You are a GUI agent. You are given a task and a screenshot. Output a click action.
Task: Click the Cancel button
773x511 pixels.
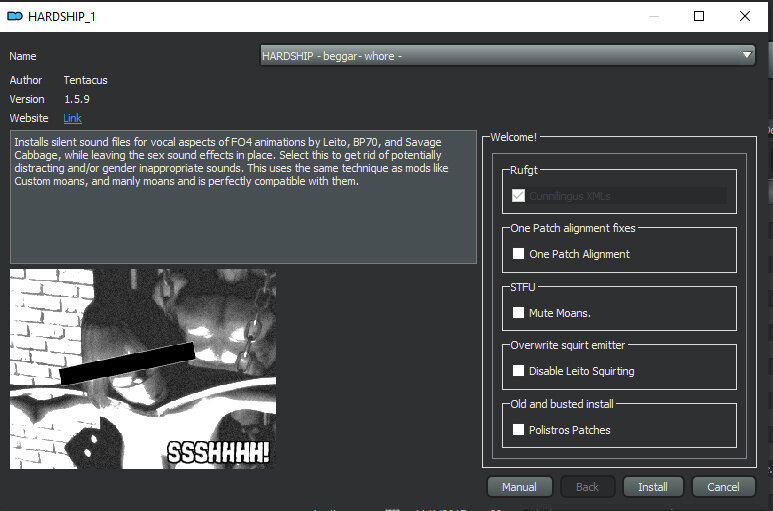[x=723, y=487]
